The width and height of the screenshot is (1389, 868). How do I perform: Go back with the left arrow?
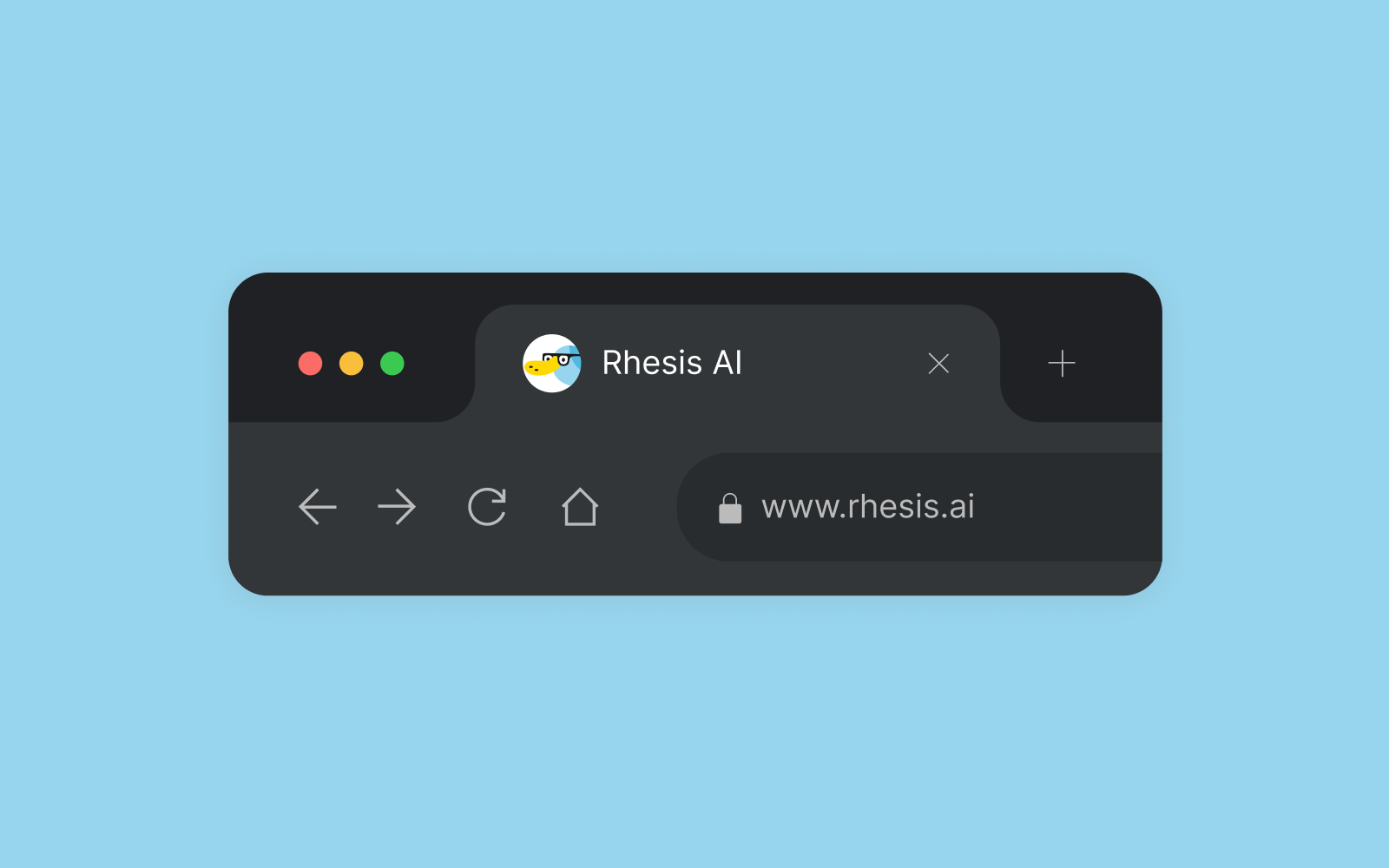point(317,507)
